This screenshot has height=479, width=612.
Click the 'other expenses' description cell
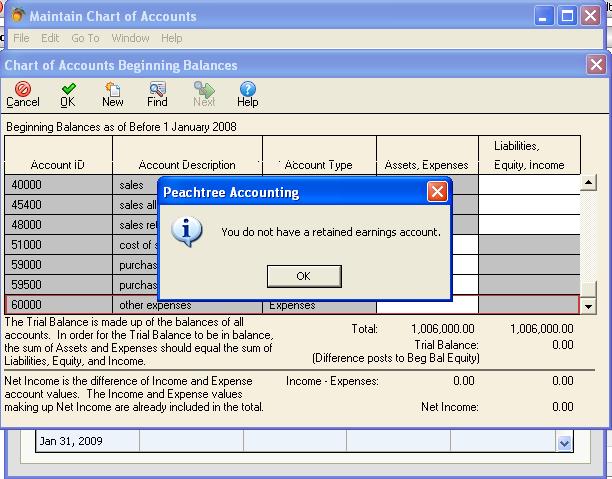coord(187,305)
